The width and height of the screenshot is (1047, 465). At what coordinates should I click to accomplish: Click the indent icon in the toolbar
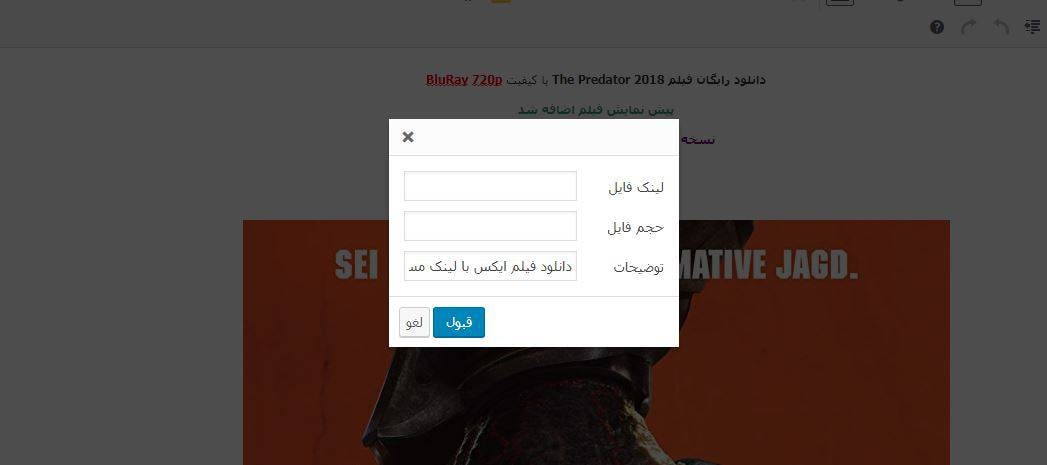click(1032, 27)
